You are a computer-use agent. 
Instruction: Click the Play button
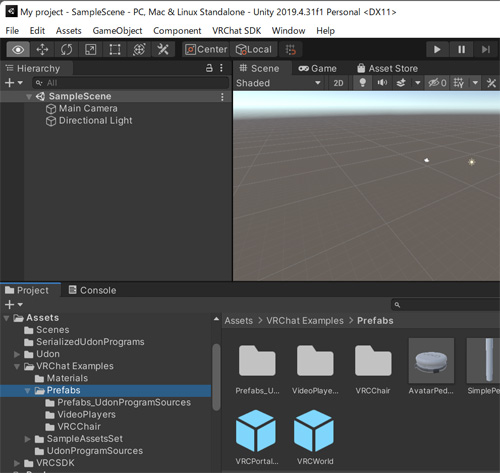437,50
